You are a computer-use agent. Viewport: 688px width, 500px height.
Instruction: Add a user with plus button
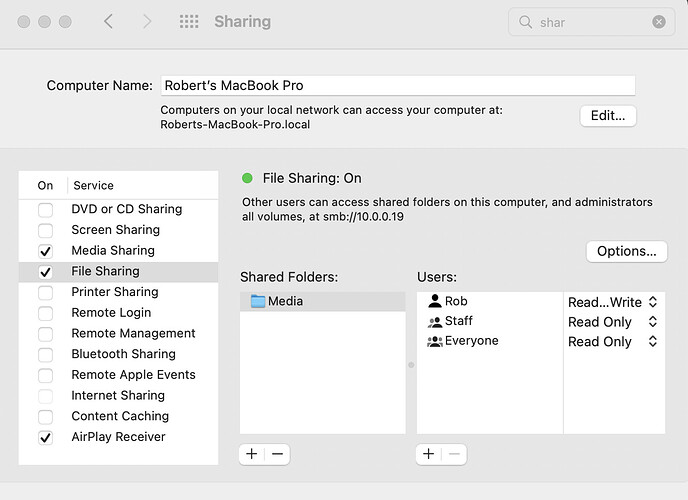click(x=429, y=454)
